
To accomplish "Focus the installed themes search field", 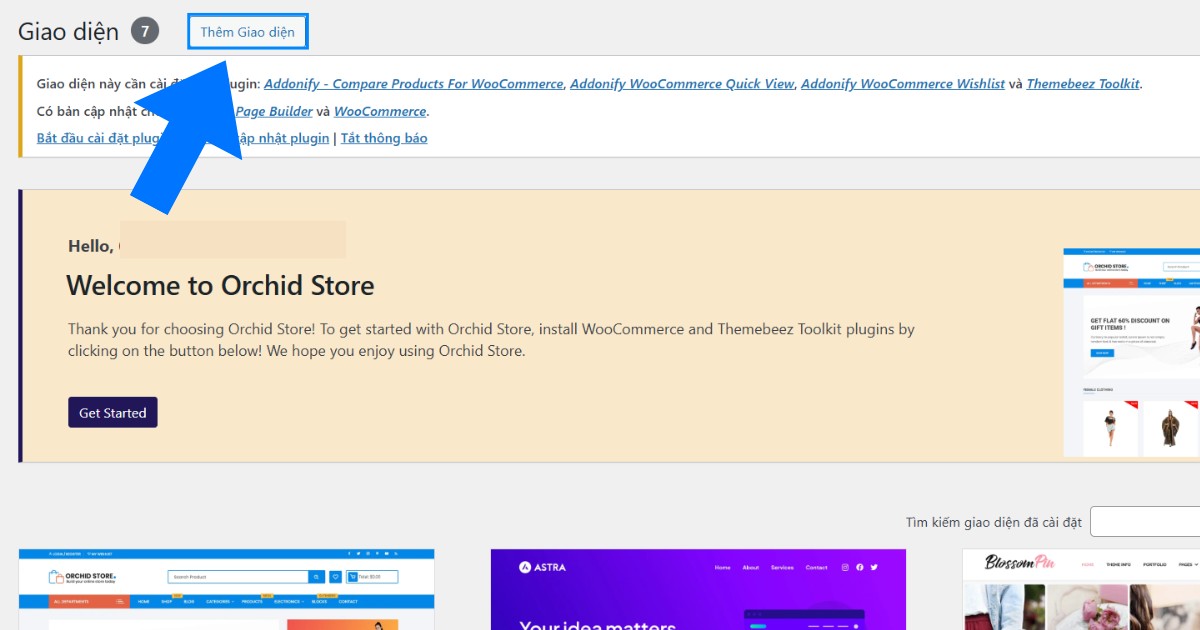I will (1145, 522).
